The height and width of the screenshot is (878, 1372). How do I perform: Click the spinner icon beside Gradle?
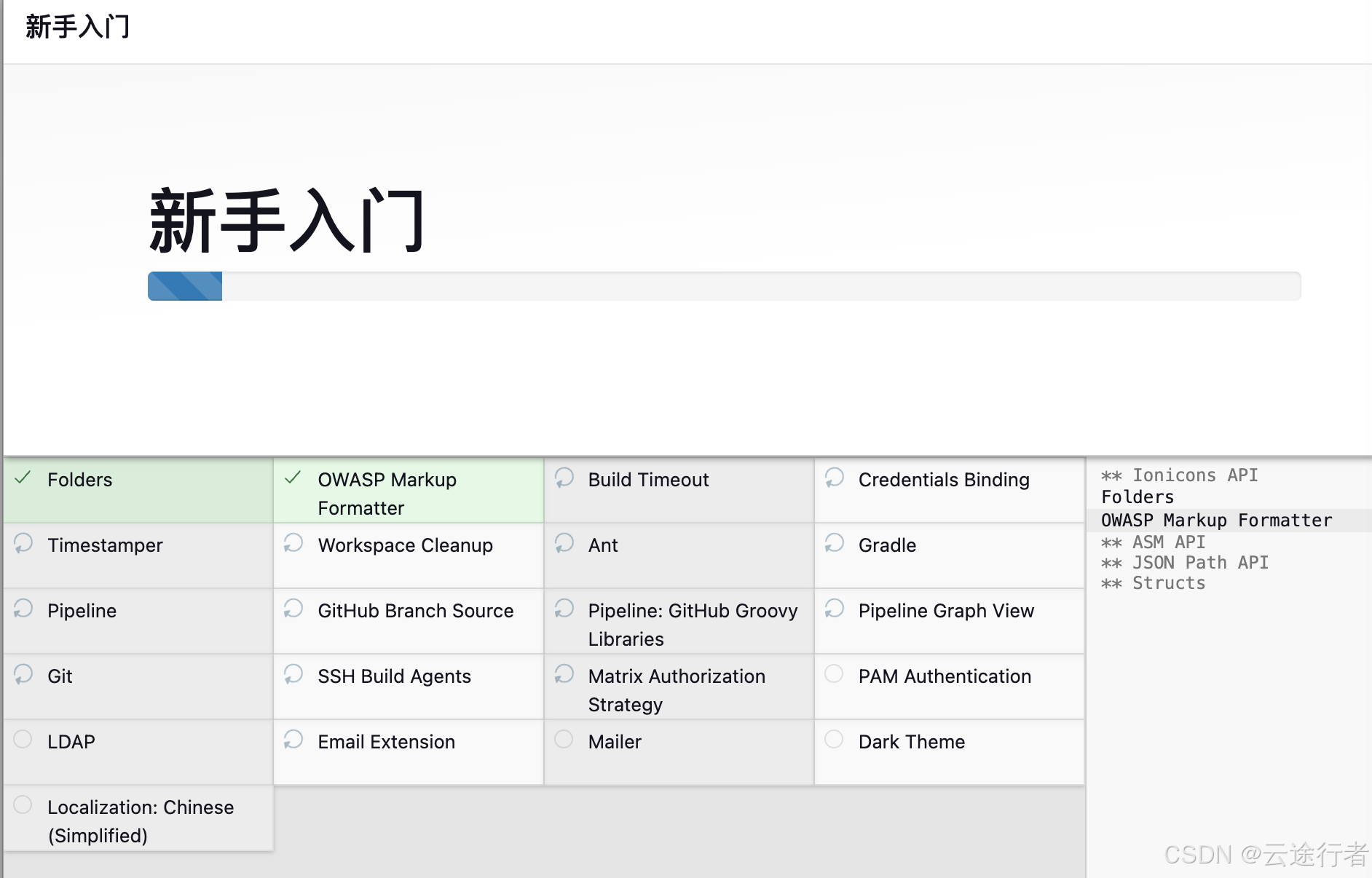pos(835,543)
